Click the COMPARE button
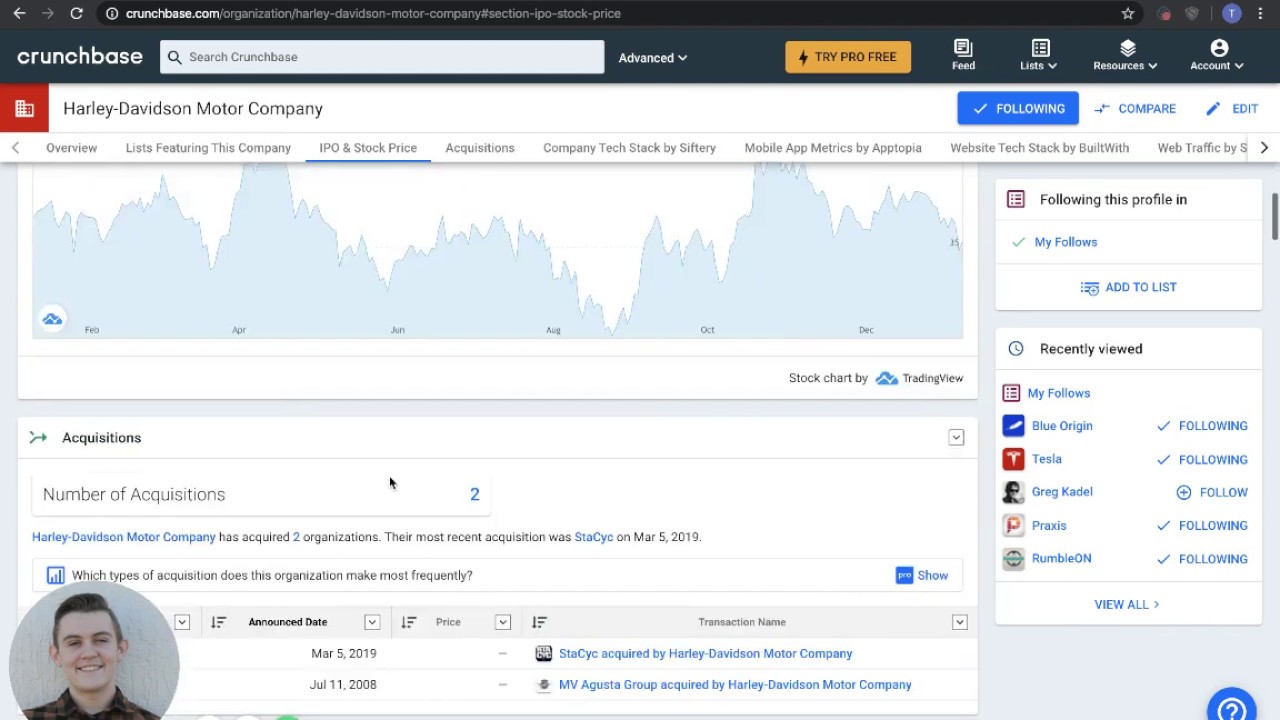Viewport: 1280px width, 720px height. point(1135,109)
